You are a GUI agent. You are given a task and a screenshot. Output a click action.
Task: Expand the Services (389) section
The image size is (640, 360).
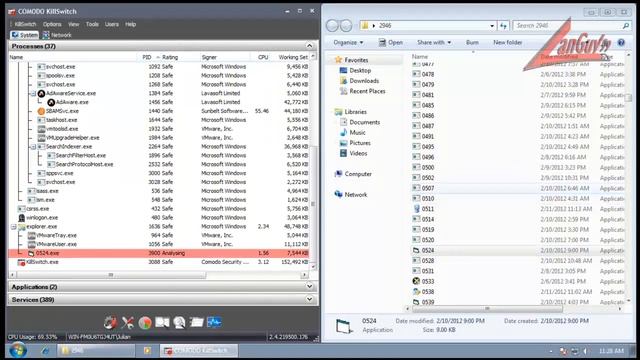309,300
